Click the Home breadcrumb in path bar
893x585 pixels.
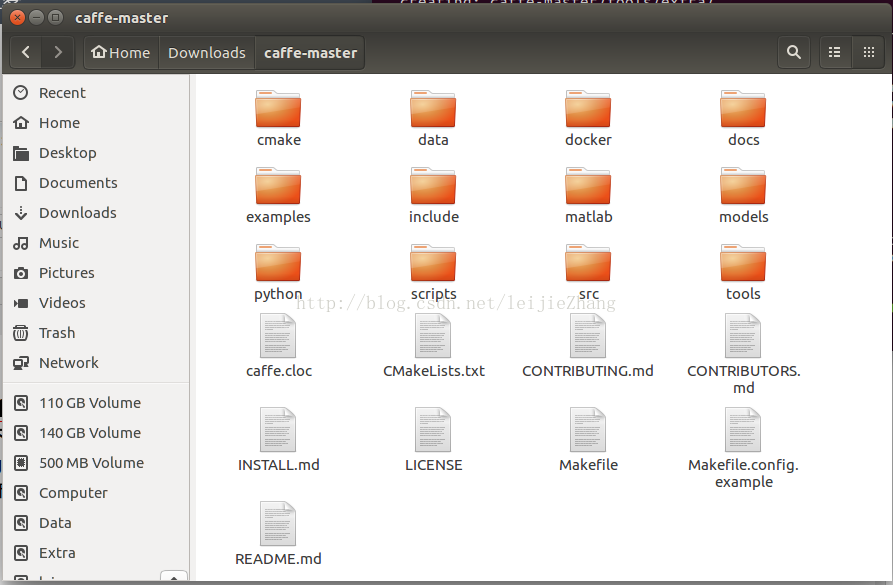[121, 52]
